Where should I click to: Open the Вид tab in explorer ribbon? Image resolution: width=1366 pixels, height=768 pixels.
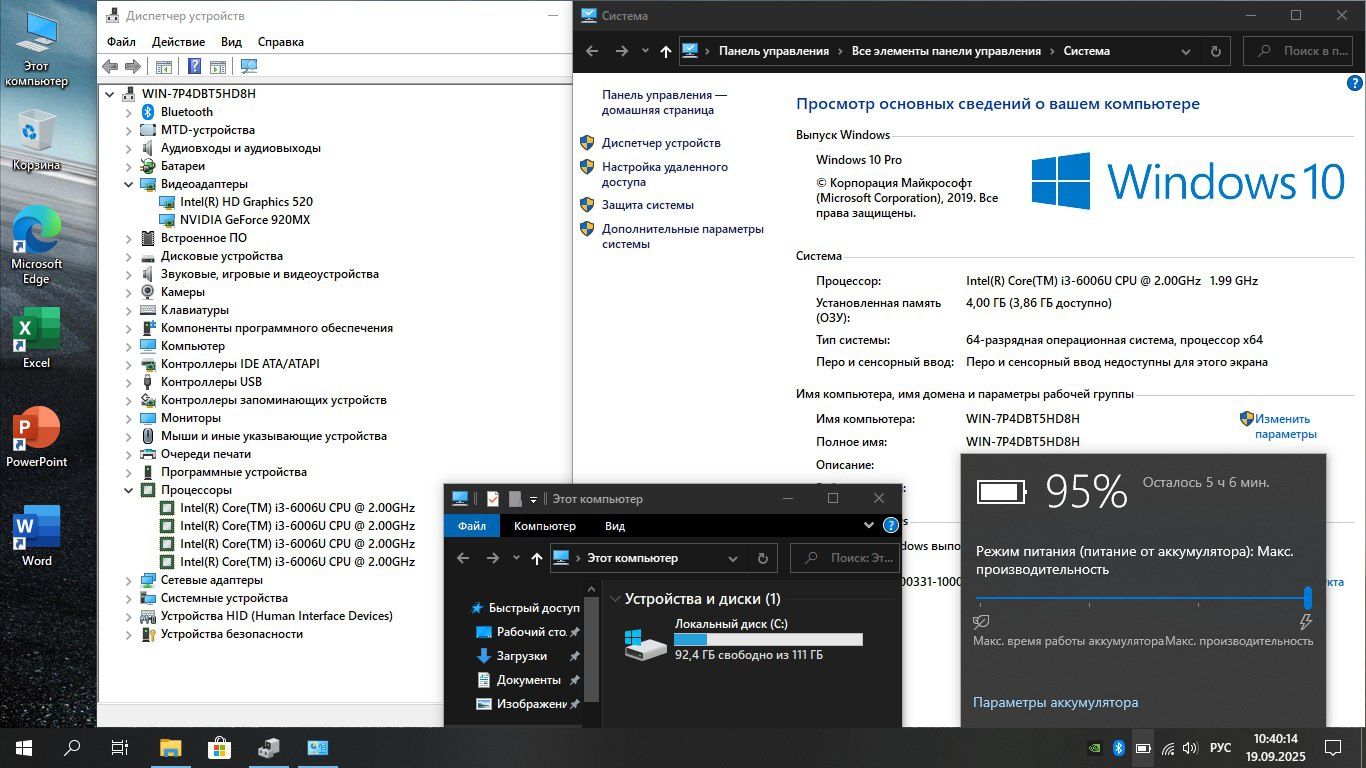pos(615,526)
